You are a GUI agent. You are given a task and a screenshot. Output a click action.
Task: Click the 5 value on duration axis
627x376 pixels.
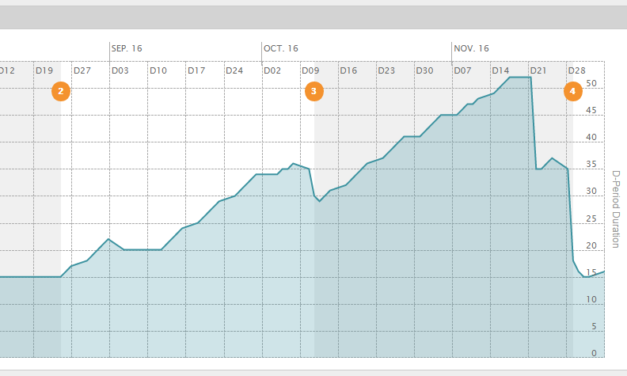coord(594,326)
